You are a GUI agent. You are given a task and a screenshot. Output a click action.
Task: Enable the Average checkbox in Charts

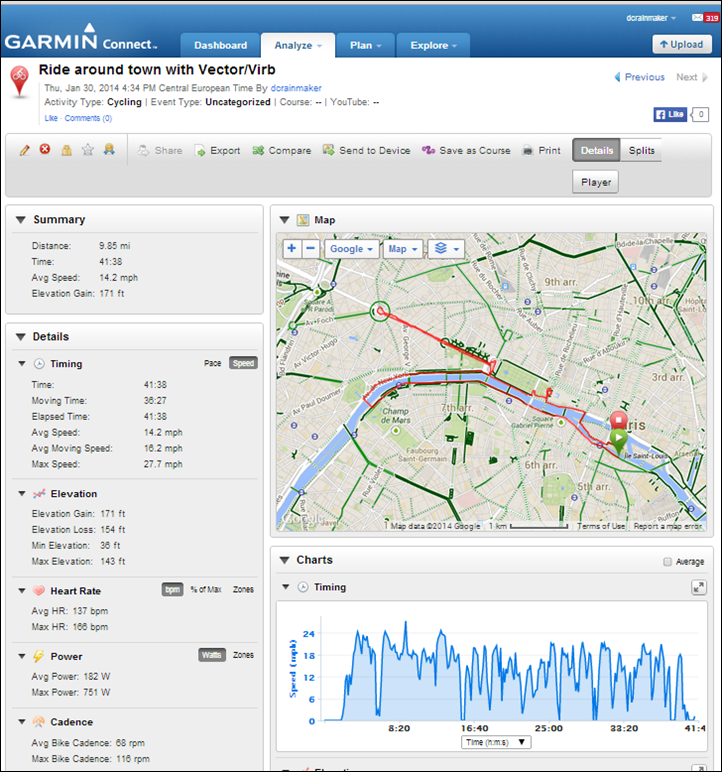click(667, 562)
